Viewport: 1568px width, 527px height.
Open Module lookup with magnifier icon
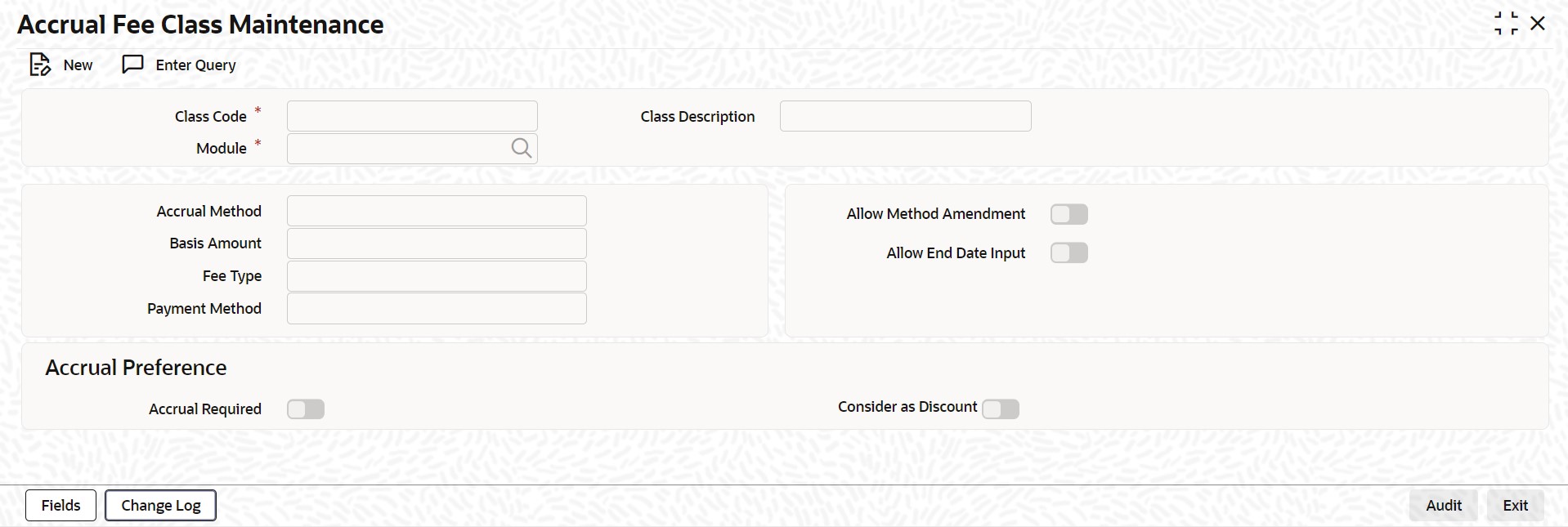[521, 148]
